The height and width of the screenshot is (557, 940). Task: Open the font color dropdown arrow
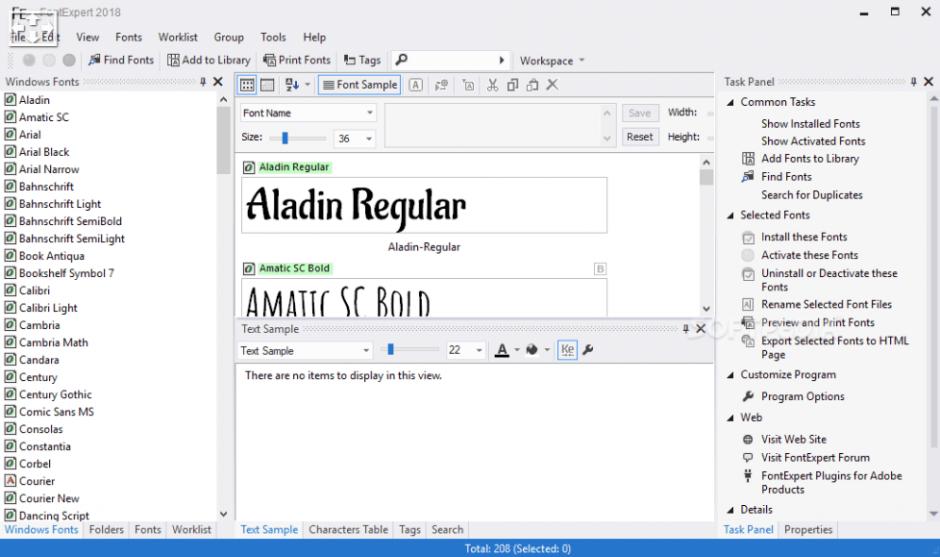(517, 350)
